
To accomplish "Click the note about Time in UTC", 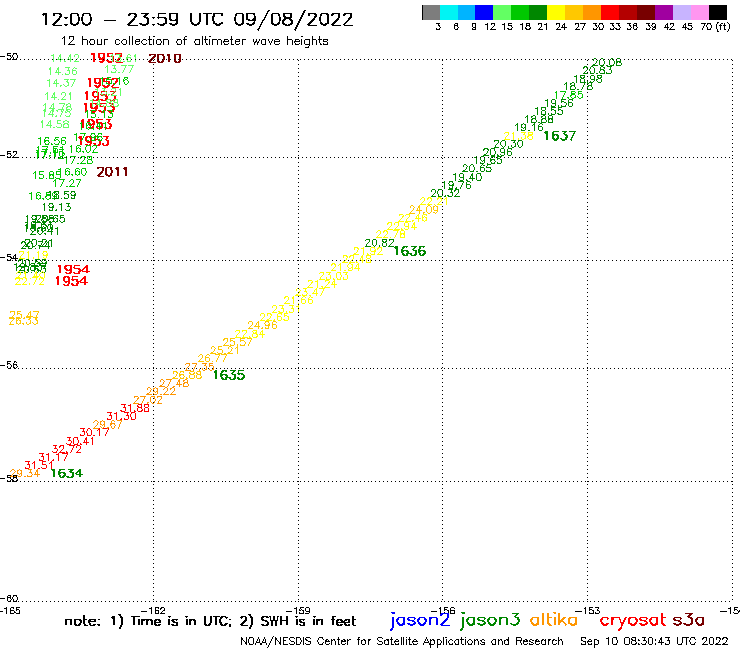I will [210, 621].
